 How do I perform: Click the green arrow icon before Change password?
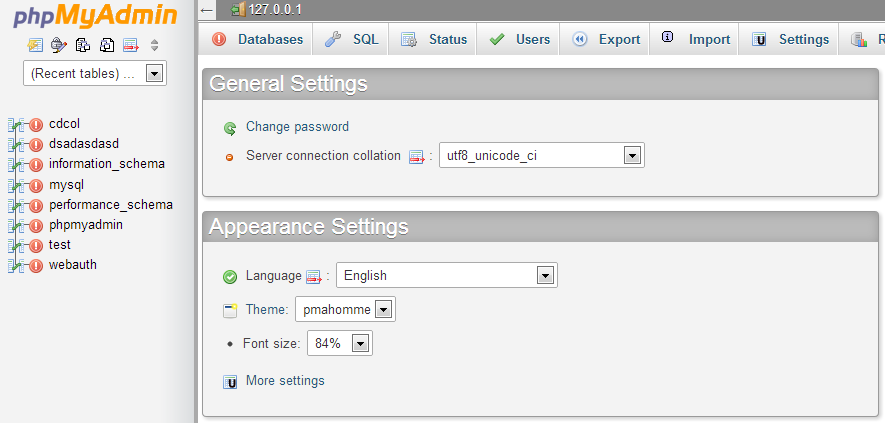pos(230,128)
